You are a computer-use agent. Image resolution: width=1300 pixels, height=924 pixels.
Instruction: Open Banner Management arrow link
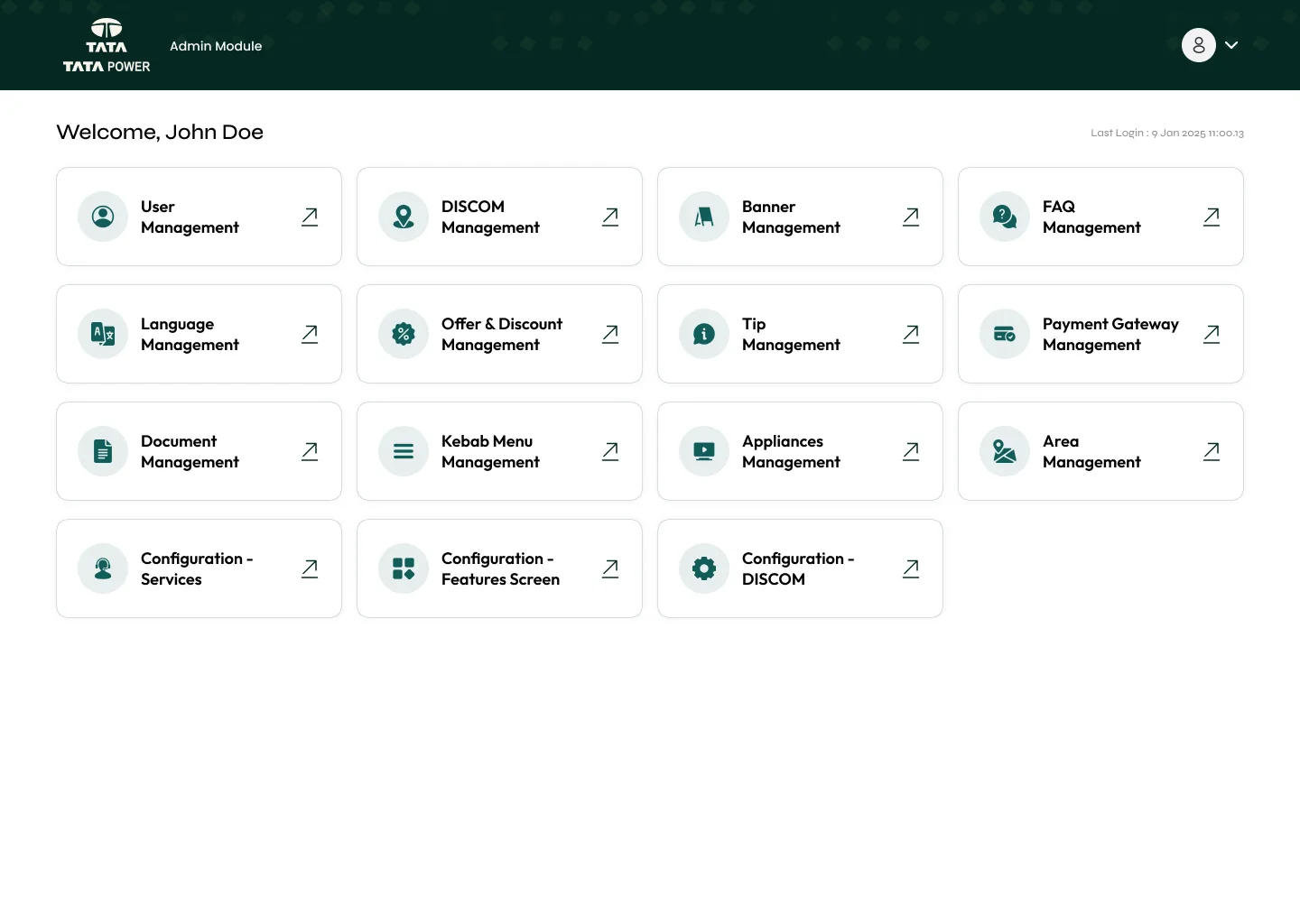[x=911, y=217]
